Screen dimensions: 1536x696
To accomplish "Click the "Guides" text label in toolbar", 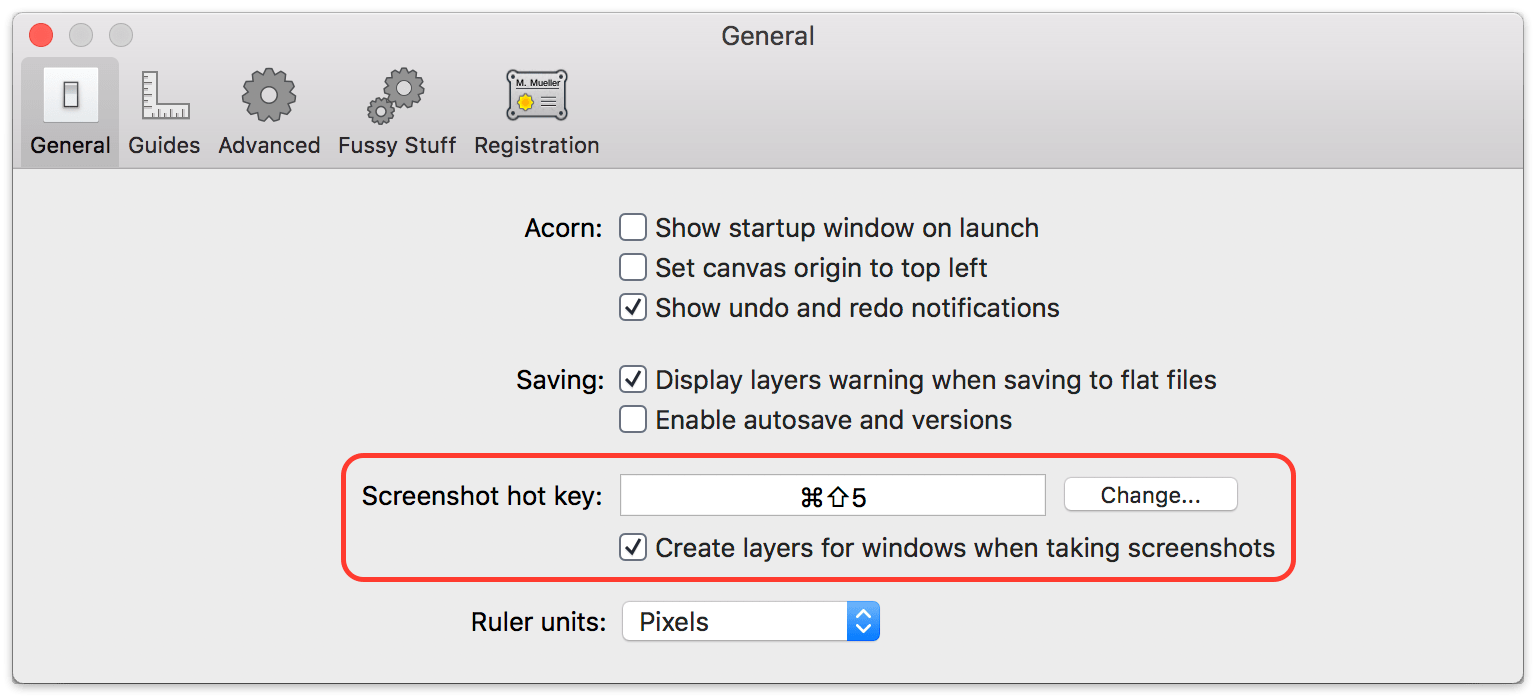I will pyautogui.click(x=164, y=145).
